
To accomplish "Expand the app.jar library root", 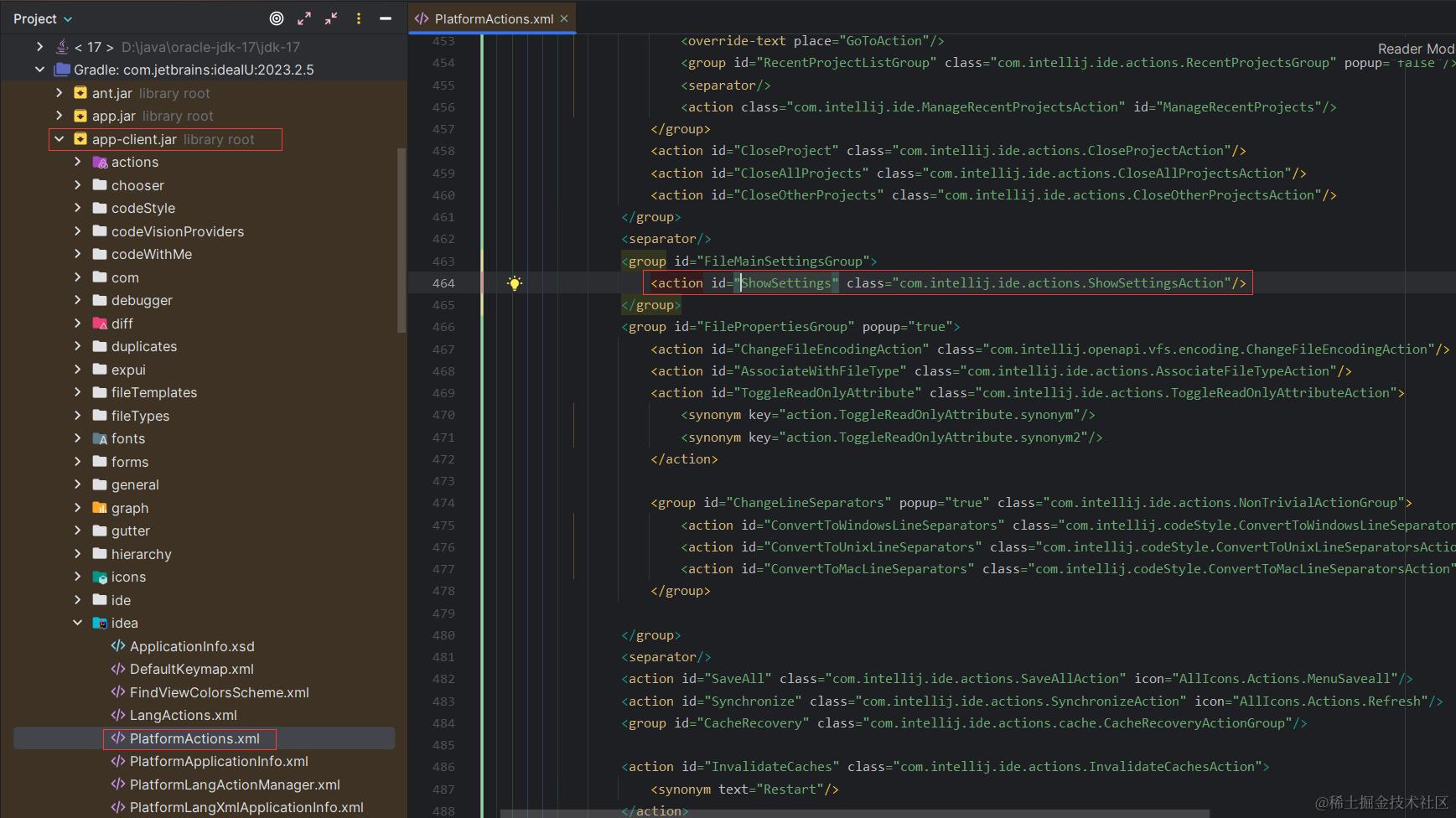I will pos(59,116).
